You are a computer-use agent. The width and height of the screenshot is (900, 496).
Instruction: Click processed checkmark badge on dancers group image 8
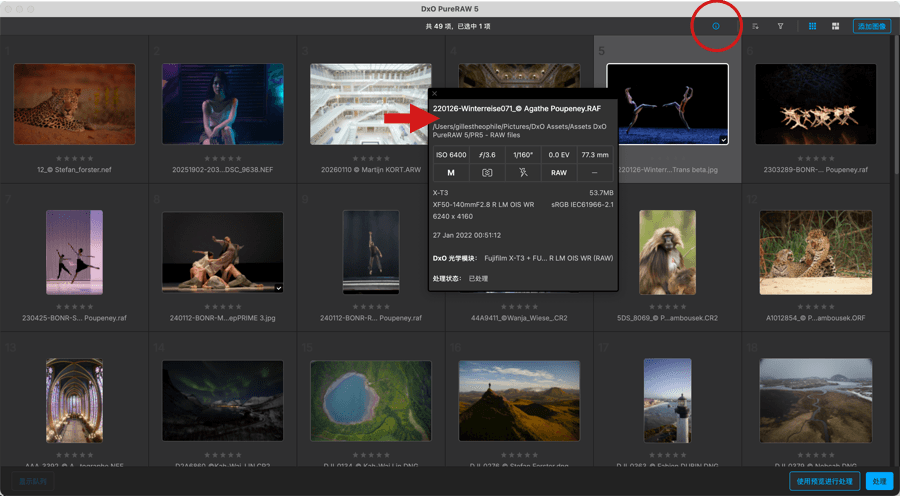278,288
